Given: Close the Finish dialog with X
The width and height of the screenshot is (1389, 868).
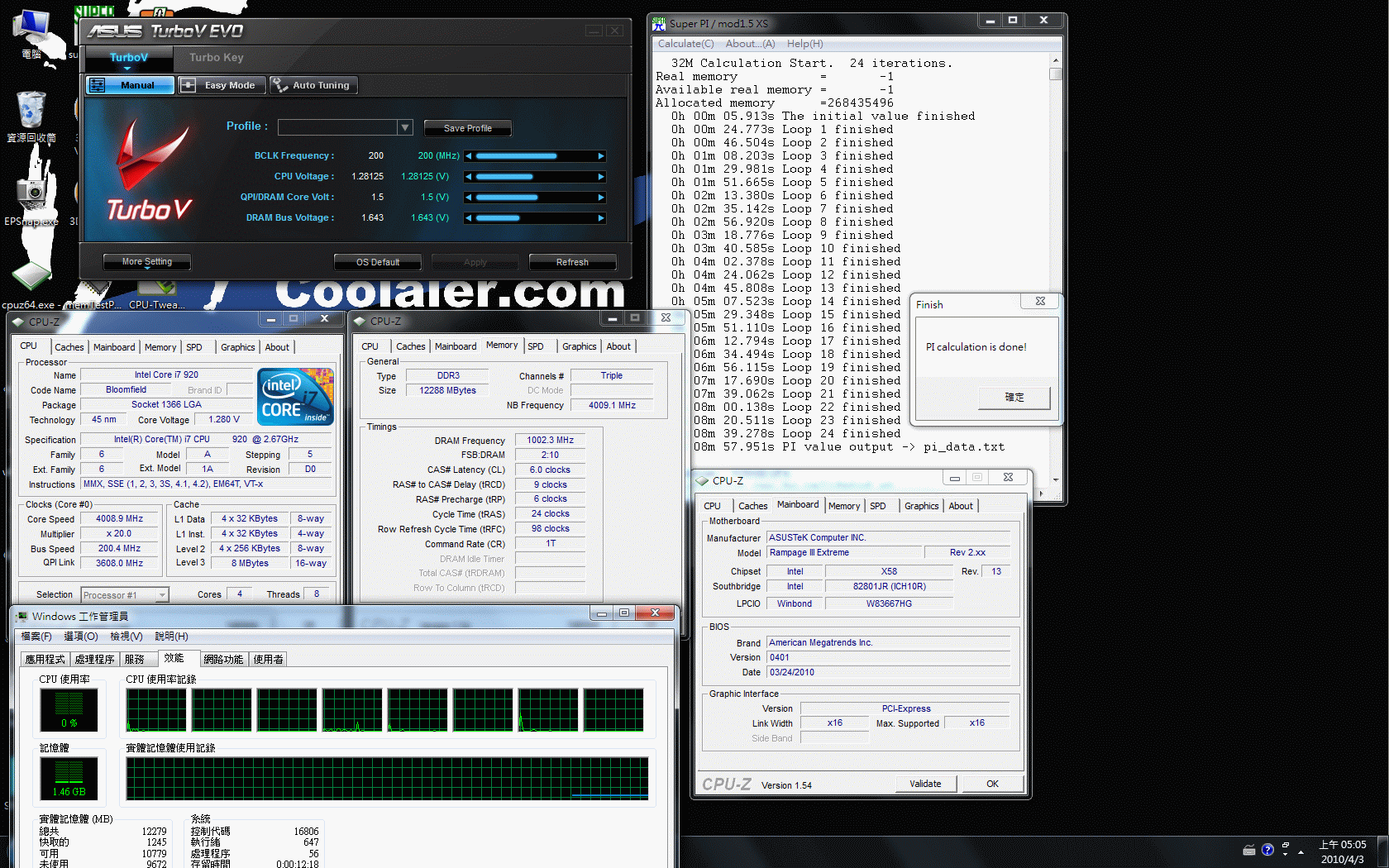Looking at the screenshot, I should point(1040,302).
